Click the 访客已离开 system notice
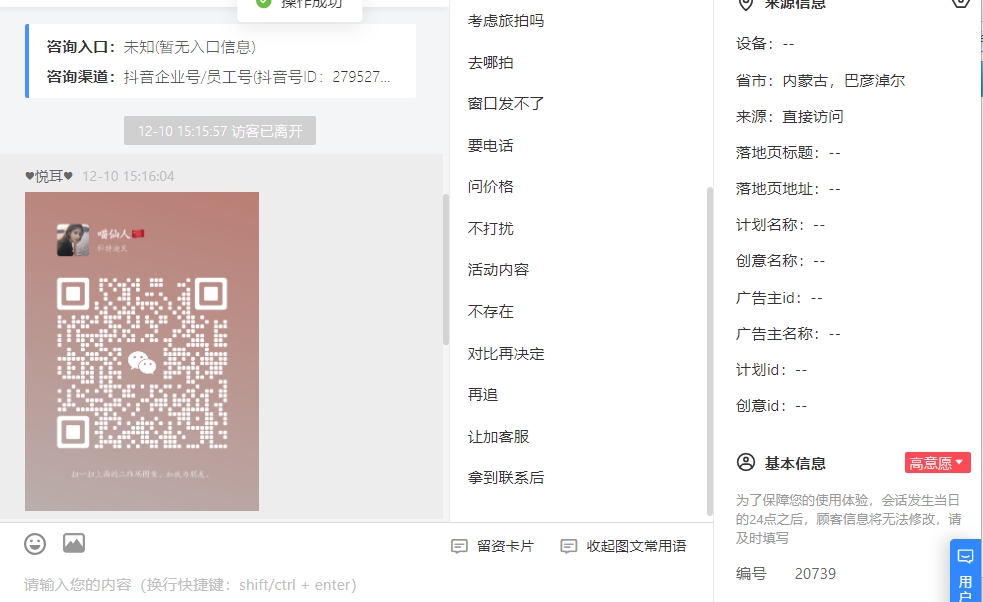The image size is (983, 602). (x=220, y=131)
